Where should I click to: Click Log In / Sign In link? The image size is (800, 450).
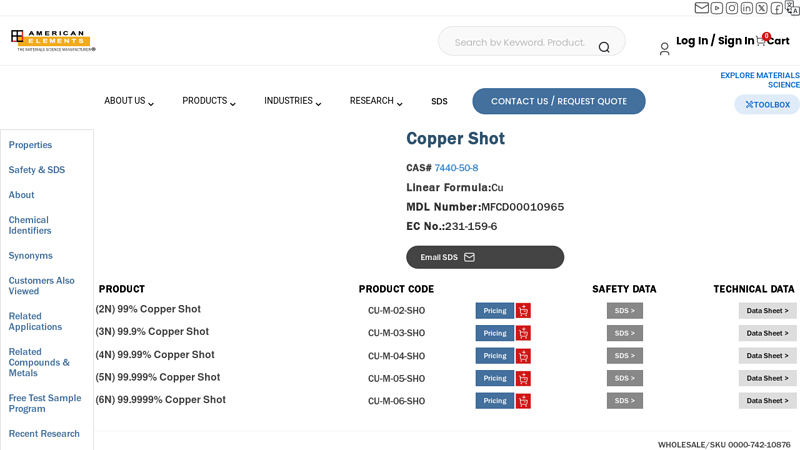[x=715, y=41]
